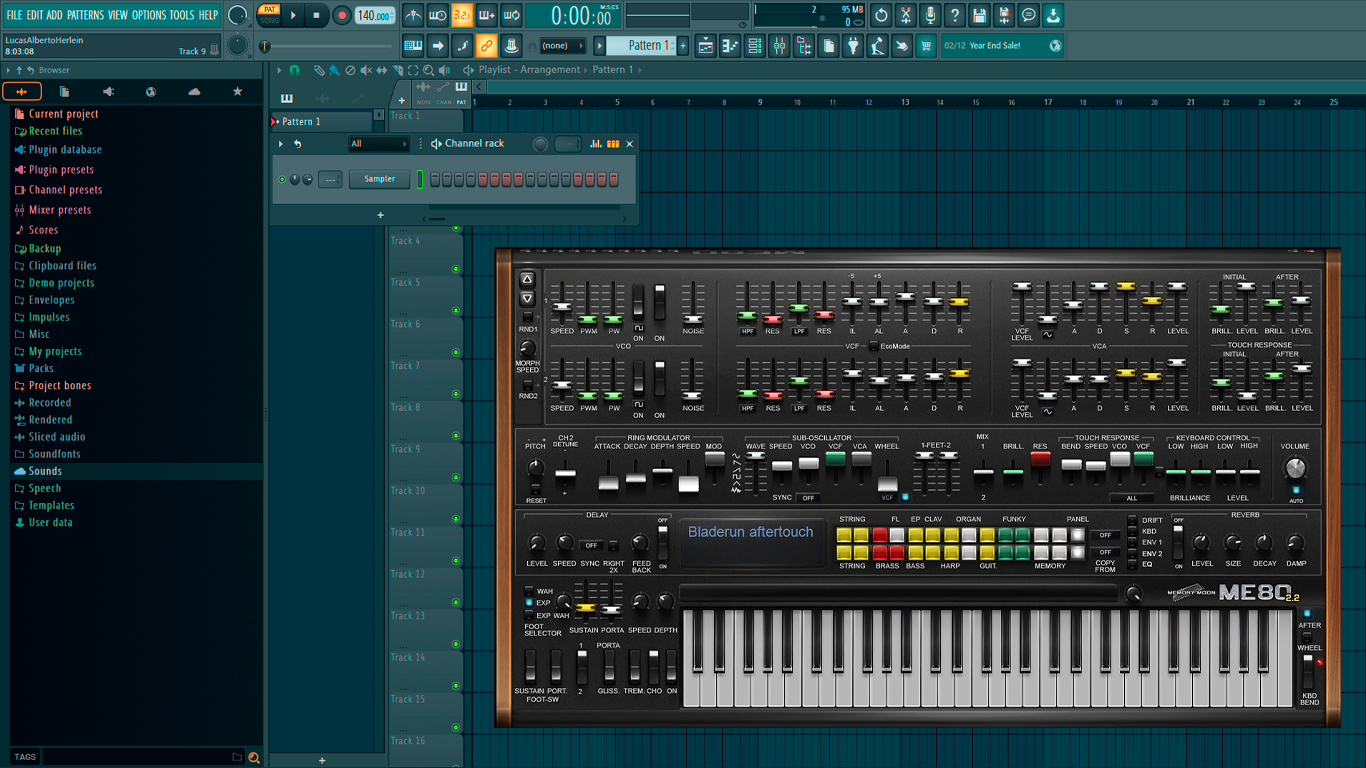Image resolution: width=1366 pixels, height=768 pixels.
Task: Open the plugin picker plug icon
Action: point(852,45)
